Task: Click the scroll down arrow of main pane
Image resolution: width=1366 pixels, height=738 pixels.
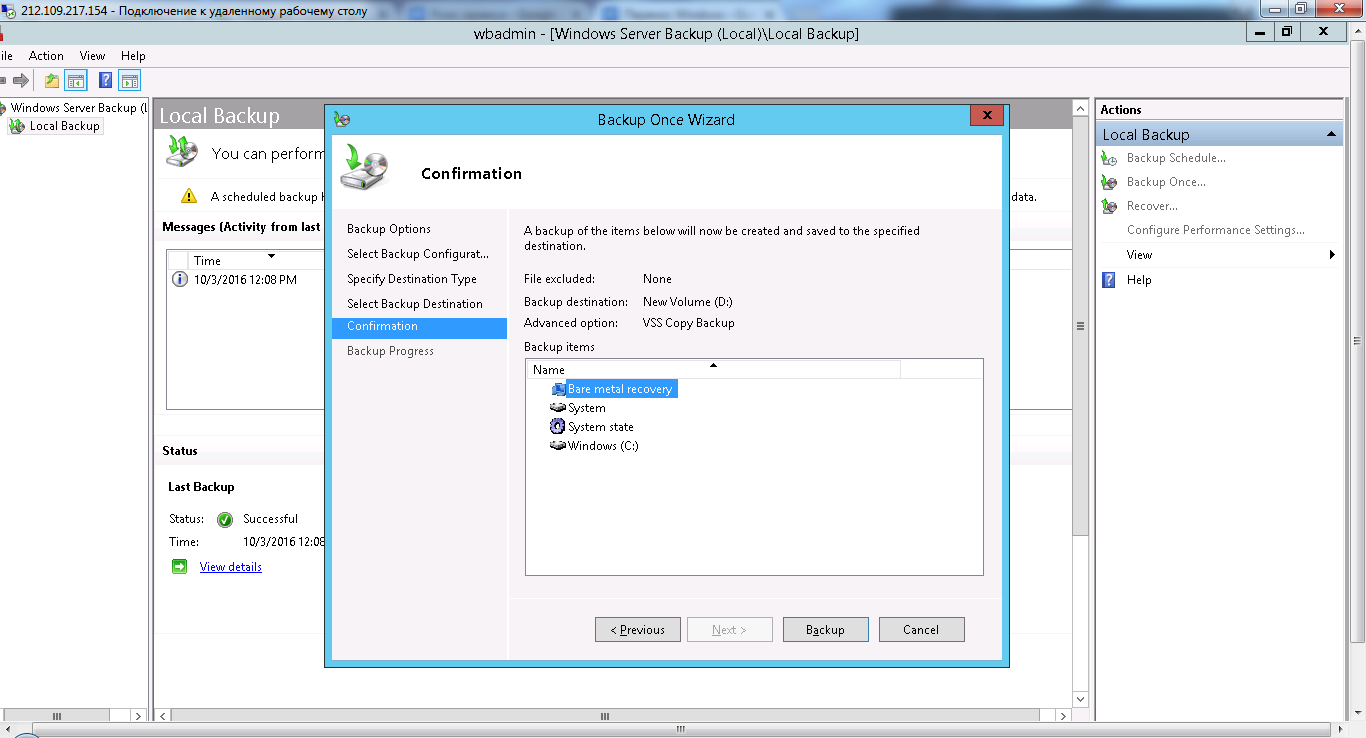Action: click(1080, 699)
